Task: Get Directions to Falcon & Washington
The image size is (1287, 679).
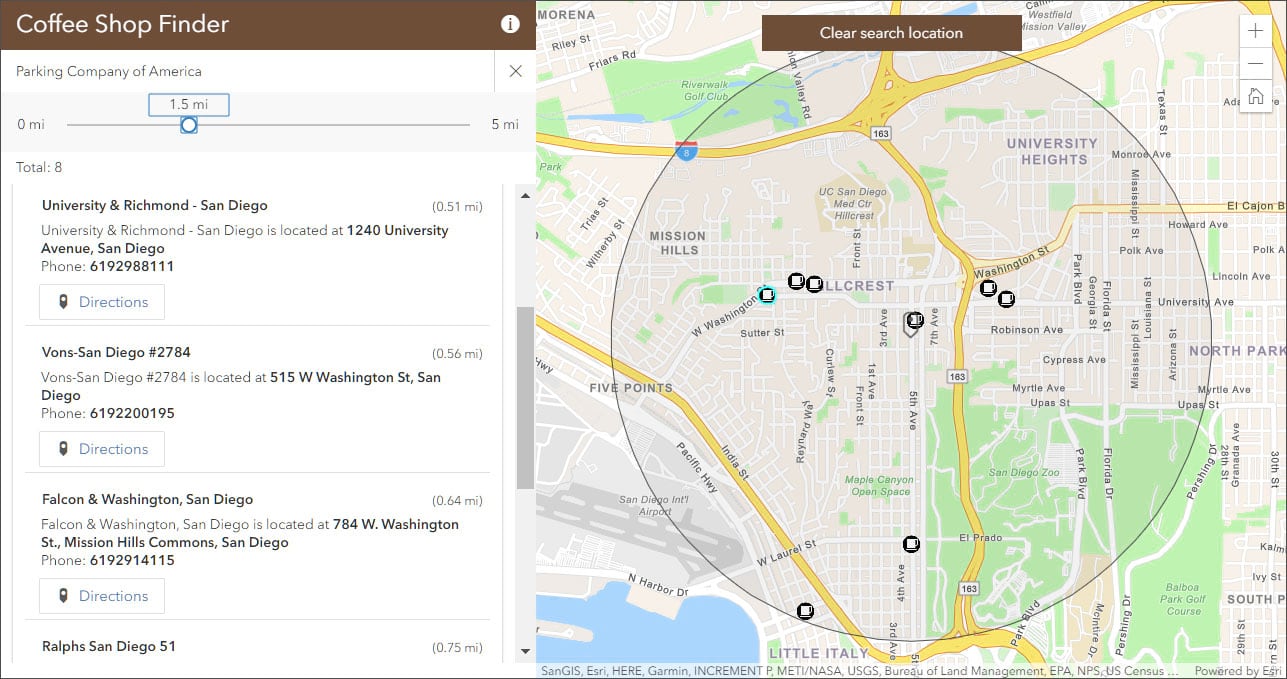Action: [102, 596]
